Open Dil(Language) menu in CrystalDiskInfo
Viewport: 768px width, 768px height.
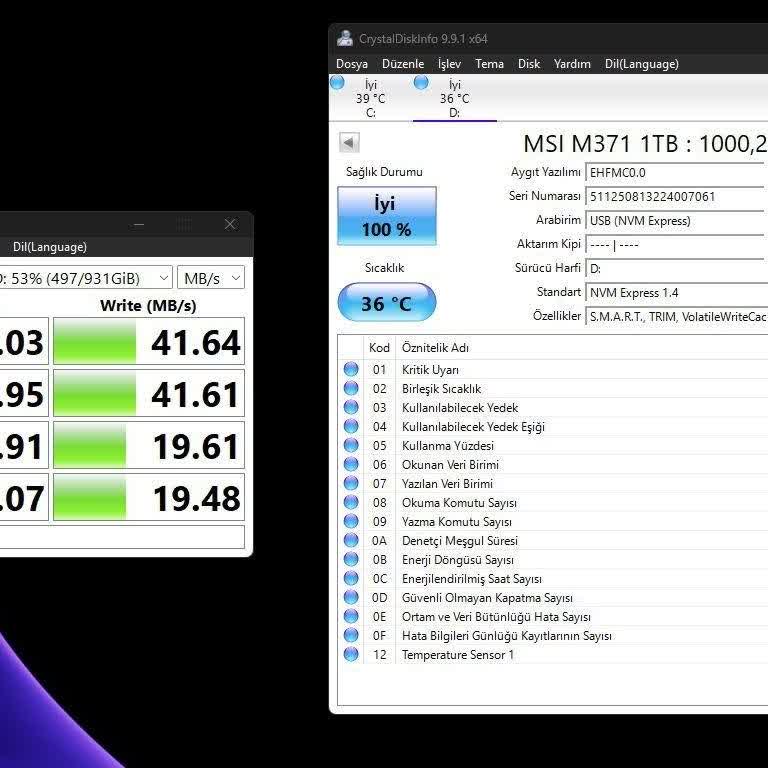642,64
